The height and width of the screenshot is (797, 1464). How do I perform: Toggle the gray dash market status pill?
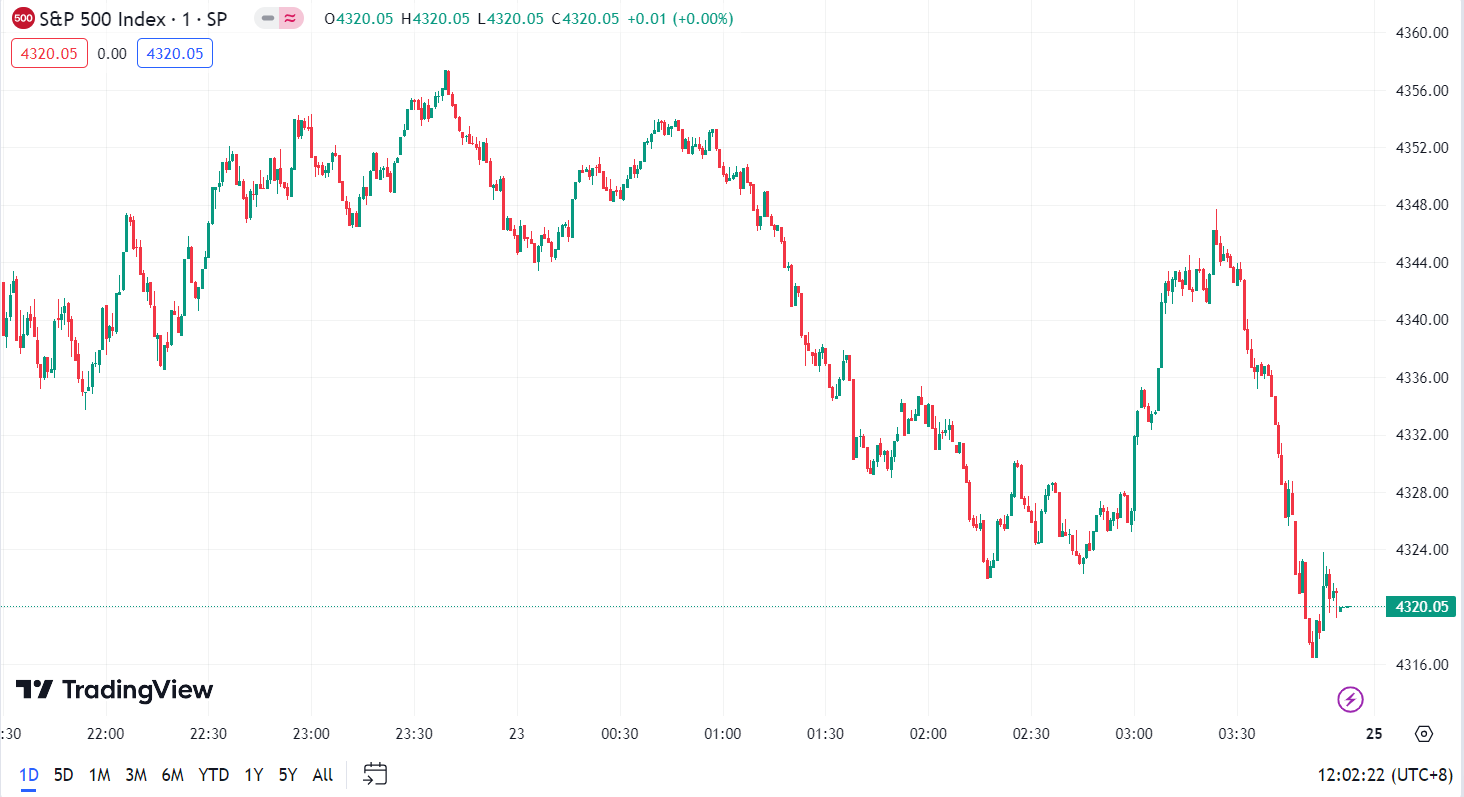[x=267, y=18]
